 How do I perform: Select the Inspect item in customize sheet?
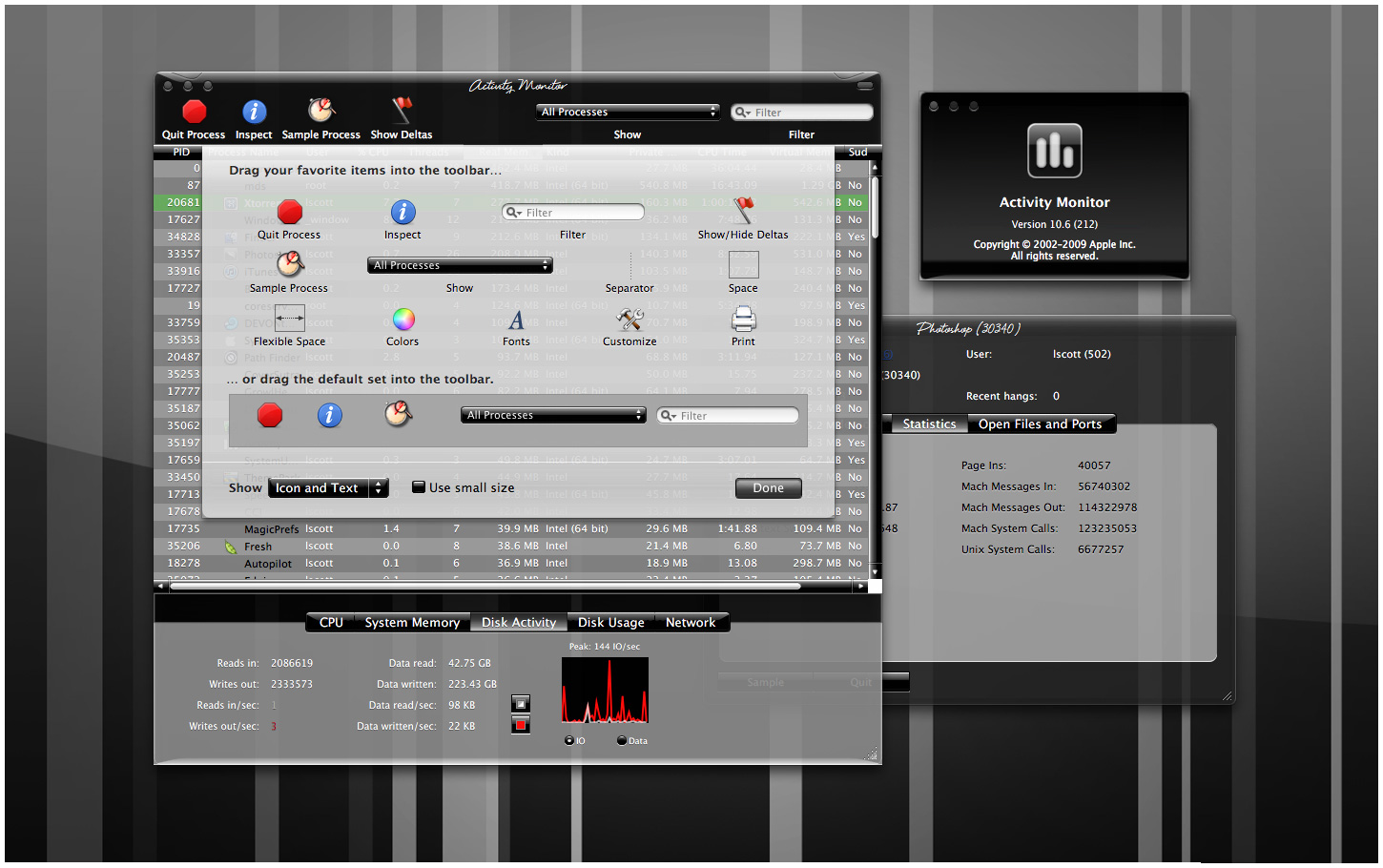[403, 212]
